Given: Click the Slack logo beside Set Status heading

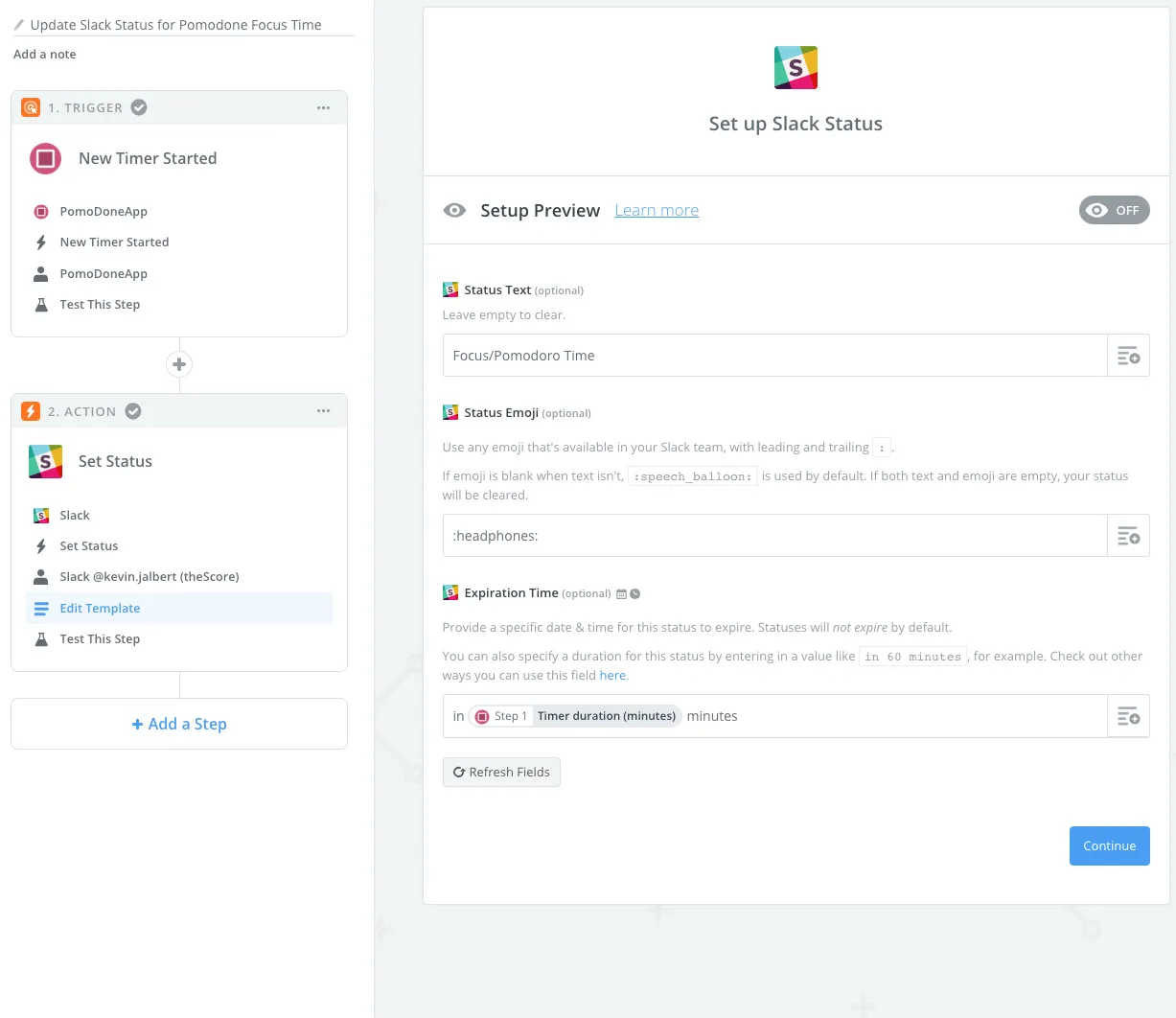Looking at the screenshot, I should (45, 461).
